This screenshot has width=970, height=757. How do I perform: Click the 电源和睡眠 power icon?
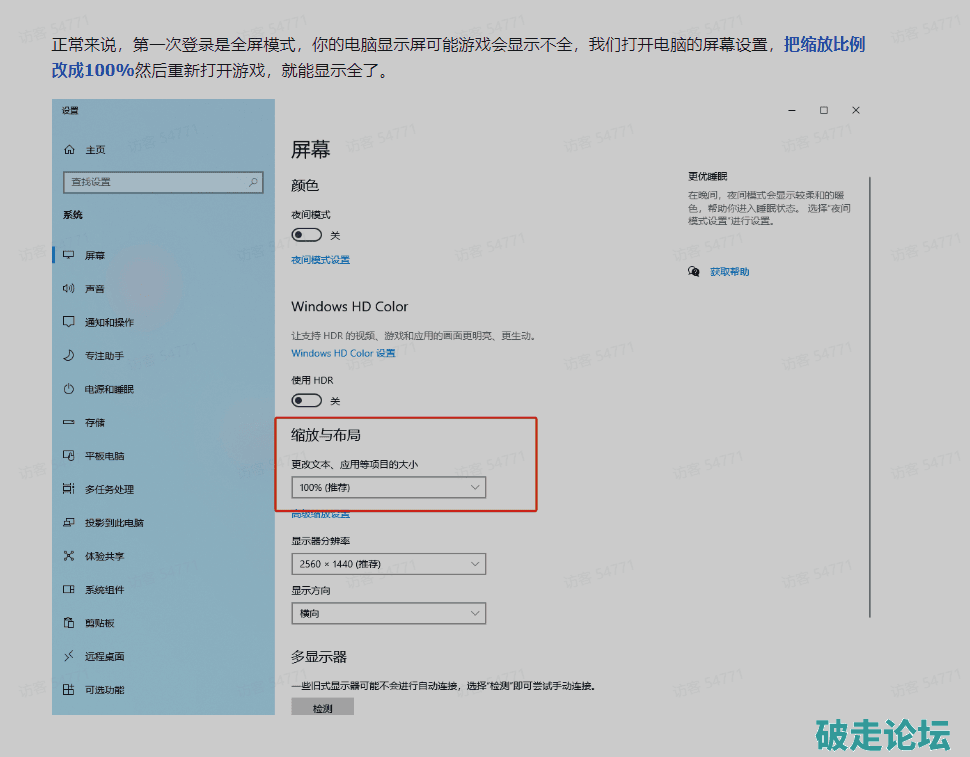click(x=69, y=389)
